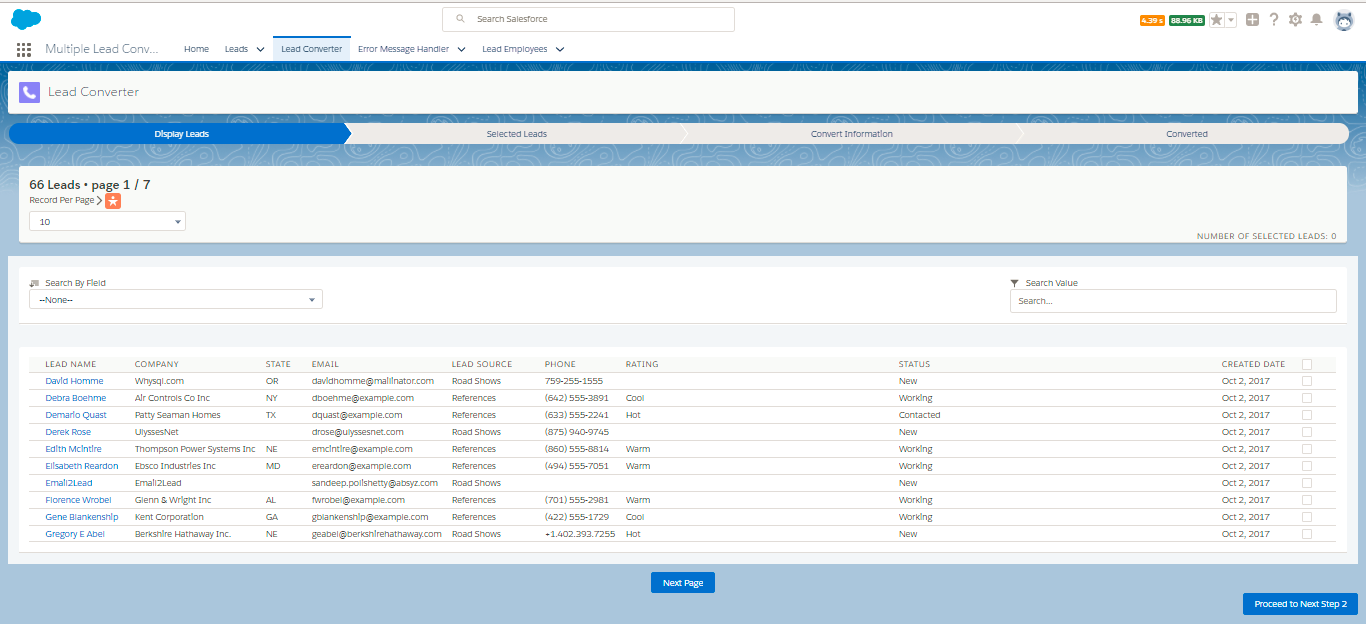Open the help question mark icon
Screen dimensions: 1366x624
(1274, 19)
